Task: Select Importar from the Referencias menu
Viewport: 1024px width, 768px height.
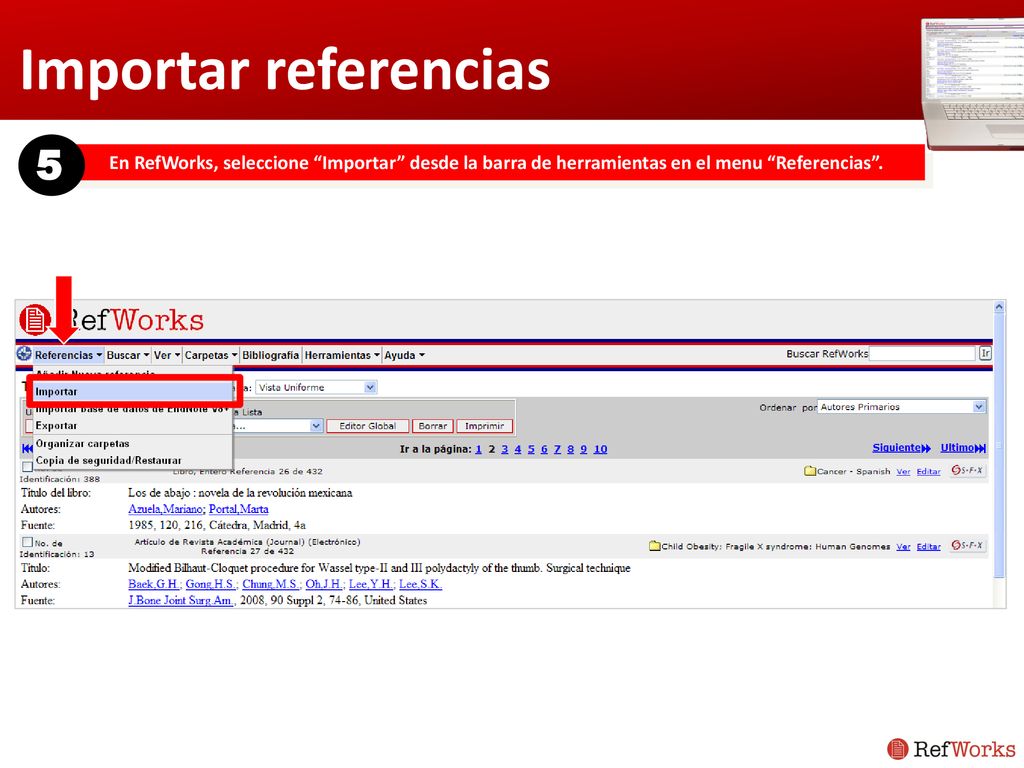Action: pos(133,392)
